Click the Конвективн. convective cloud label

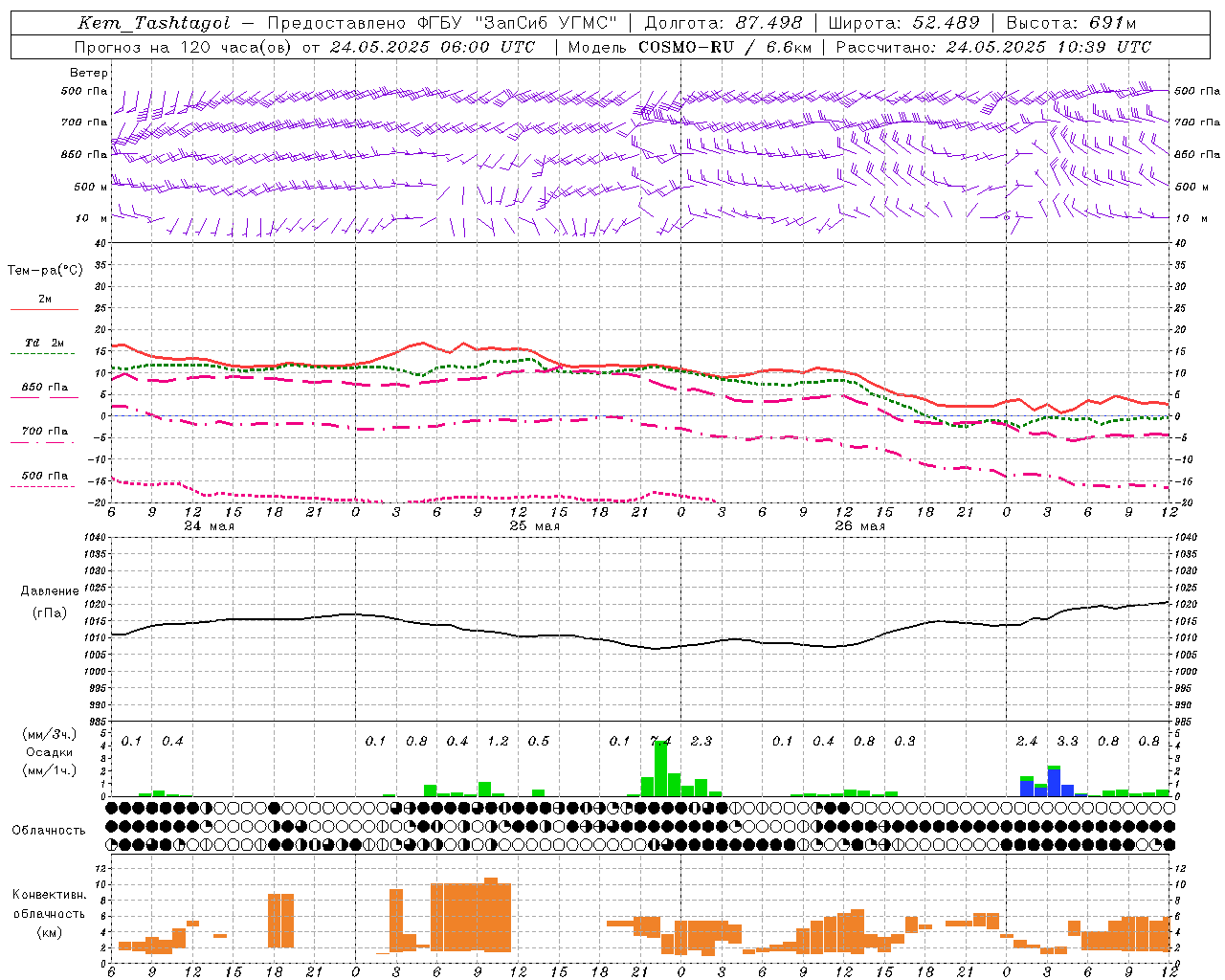coord(50,895)
